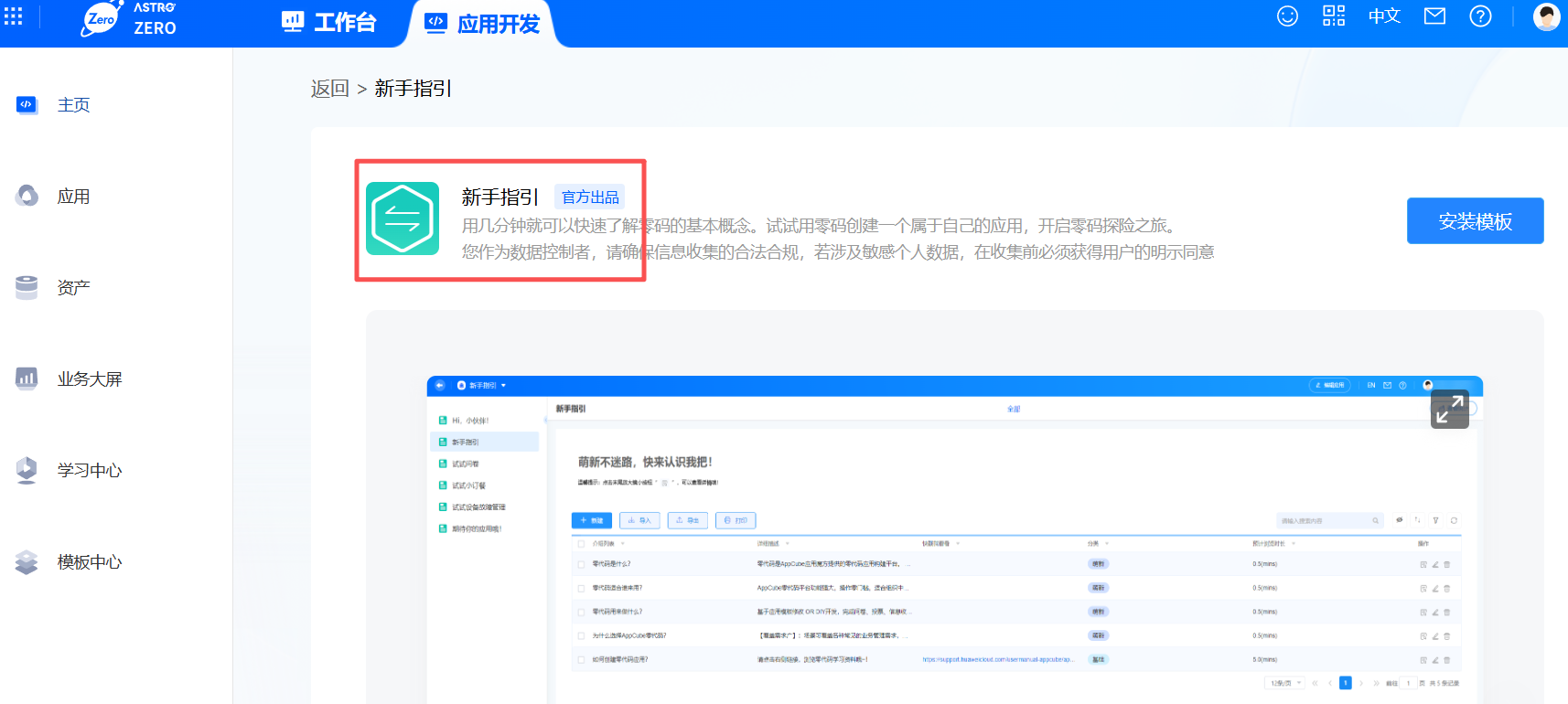This screenshot has height=704, width=1568.
Task: Click the 官方出品 tag
Action: 590,197
